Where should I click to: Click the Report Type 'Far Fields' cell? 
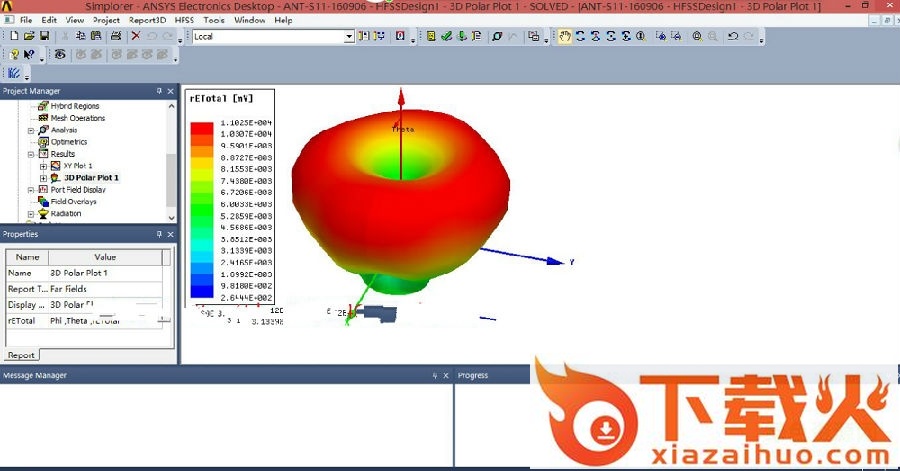point(105,289)
